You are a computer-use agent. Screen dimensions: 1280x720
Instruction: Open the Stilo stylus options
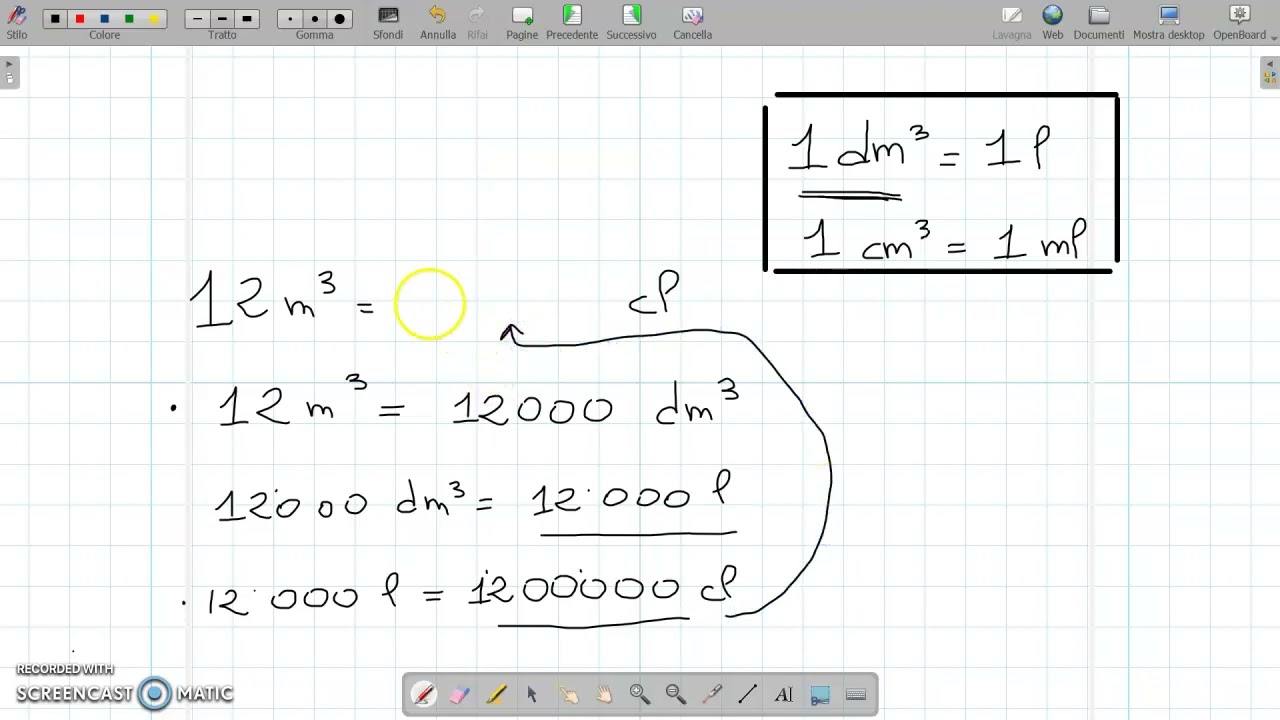(17, 22)
